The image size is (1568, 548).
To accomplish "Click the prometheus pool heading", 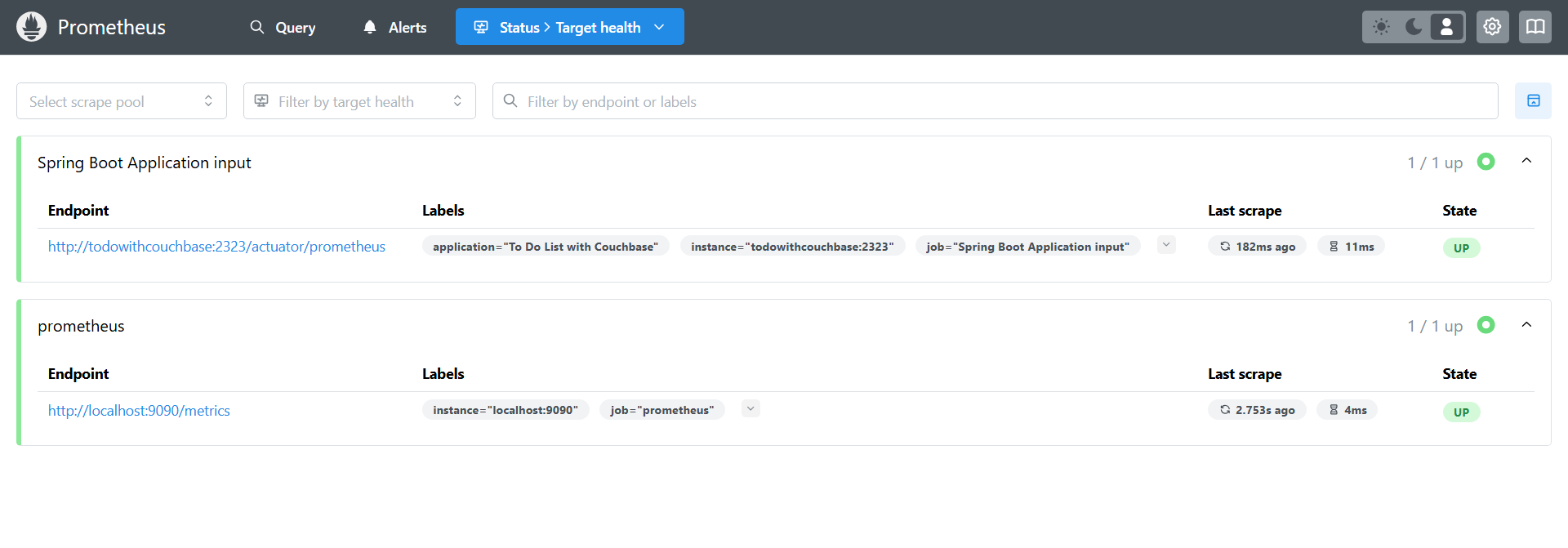I will [81, 326].
